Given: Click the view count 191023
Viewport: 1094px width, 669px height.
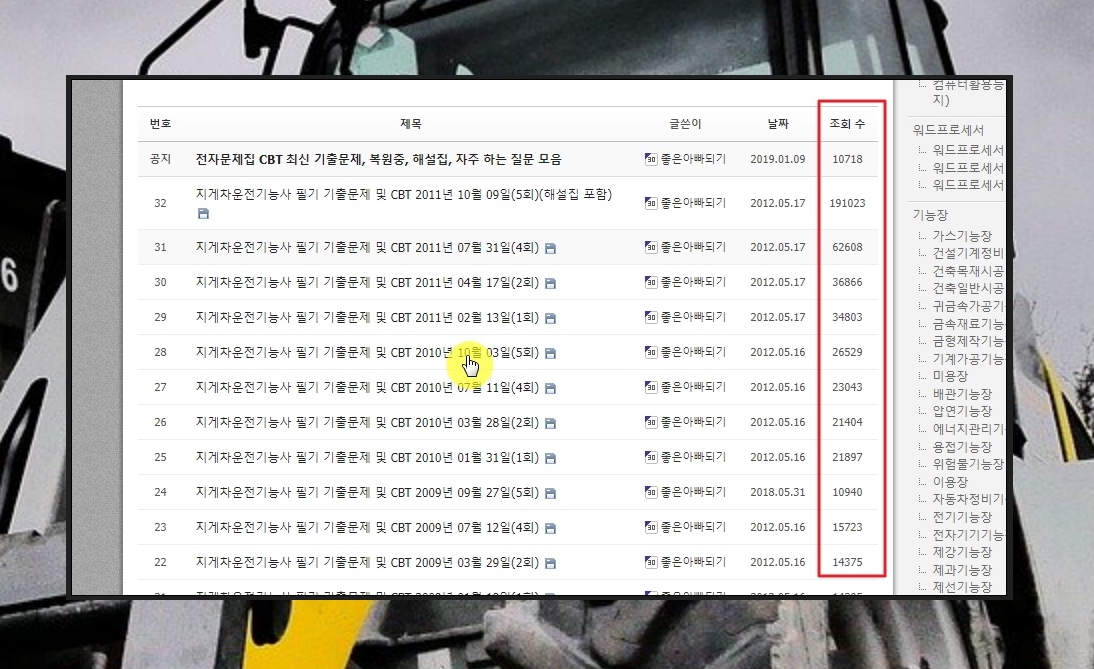Looking at the screenshot, I should pyautogui.click(x=847, y=203).
